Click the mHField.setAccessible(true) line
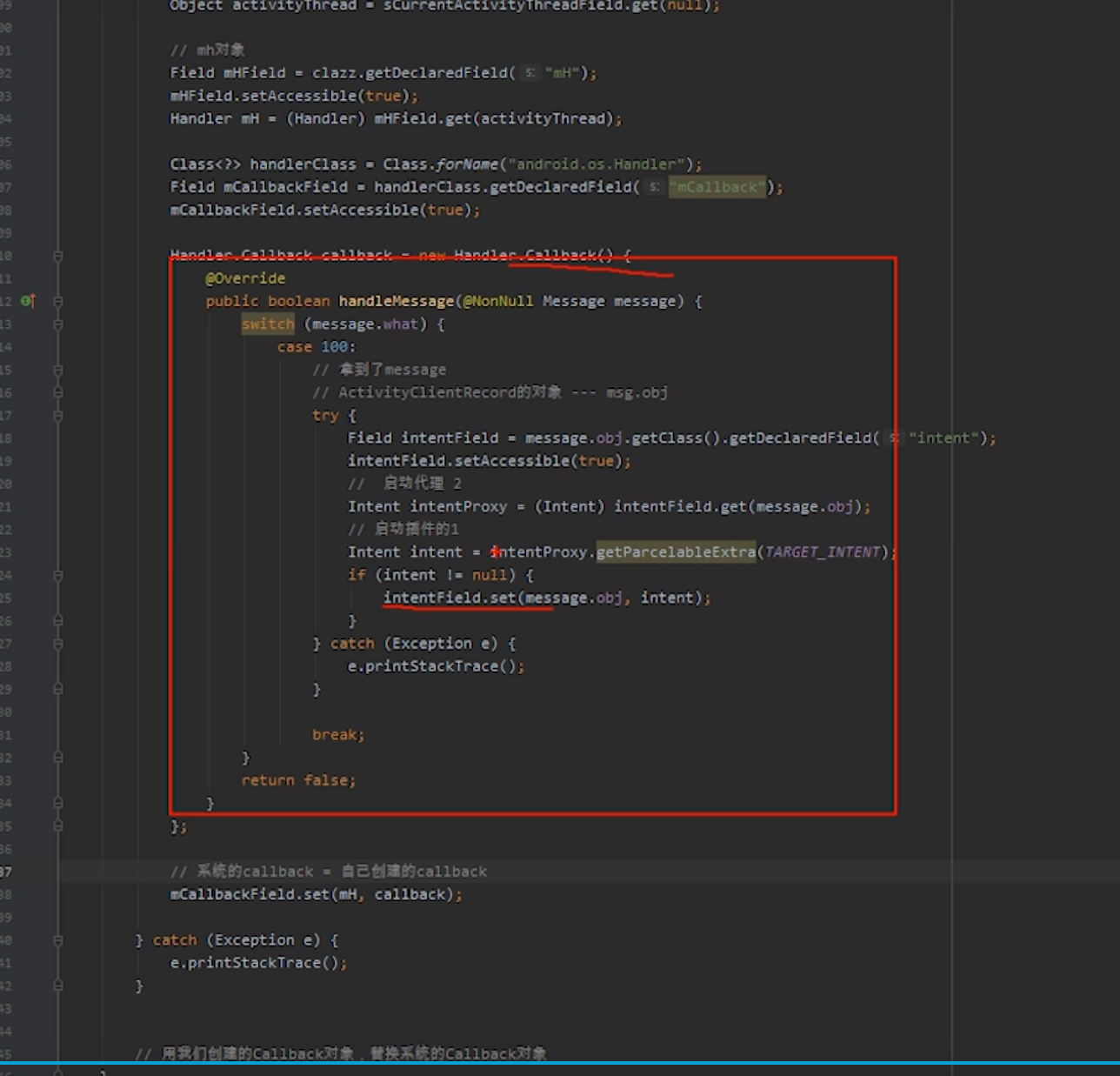 pos(294,96)
